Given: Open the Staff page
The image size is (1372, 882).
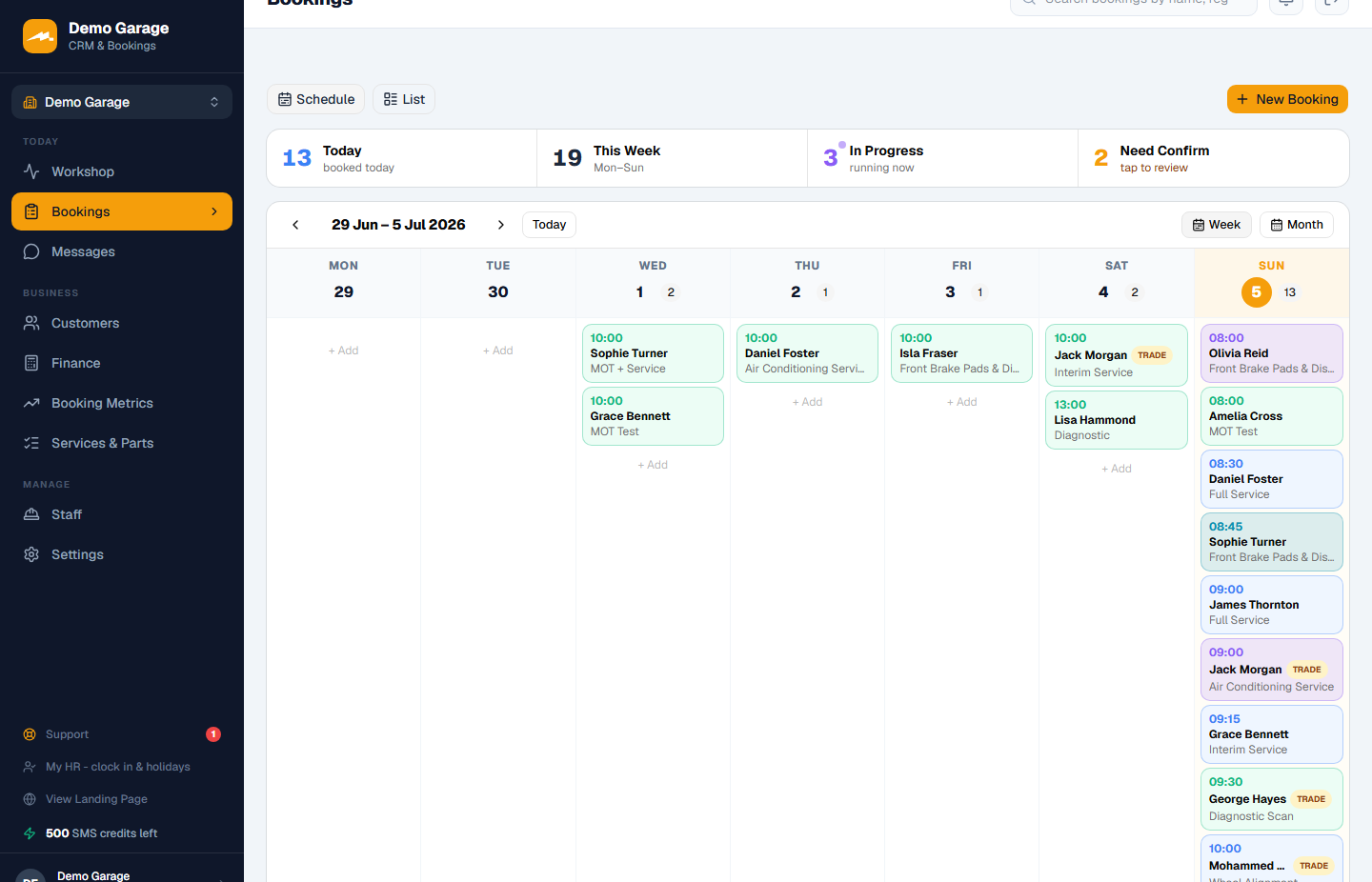Looking at the screenshot, I should pyautogui.click(x=122, y=514).
